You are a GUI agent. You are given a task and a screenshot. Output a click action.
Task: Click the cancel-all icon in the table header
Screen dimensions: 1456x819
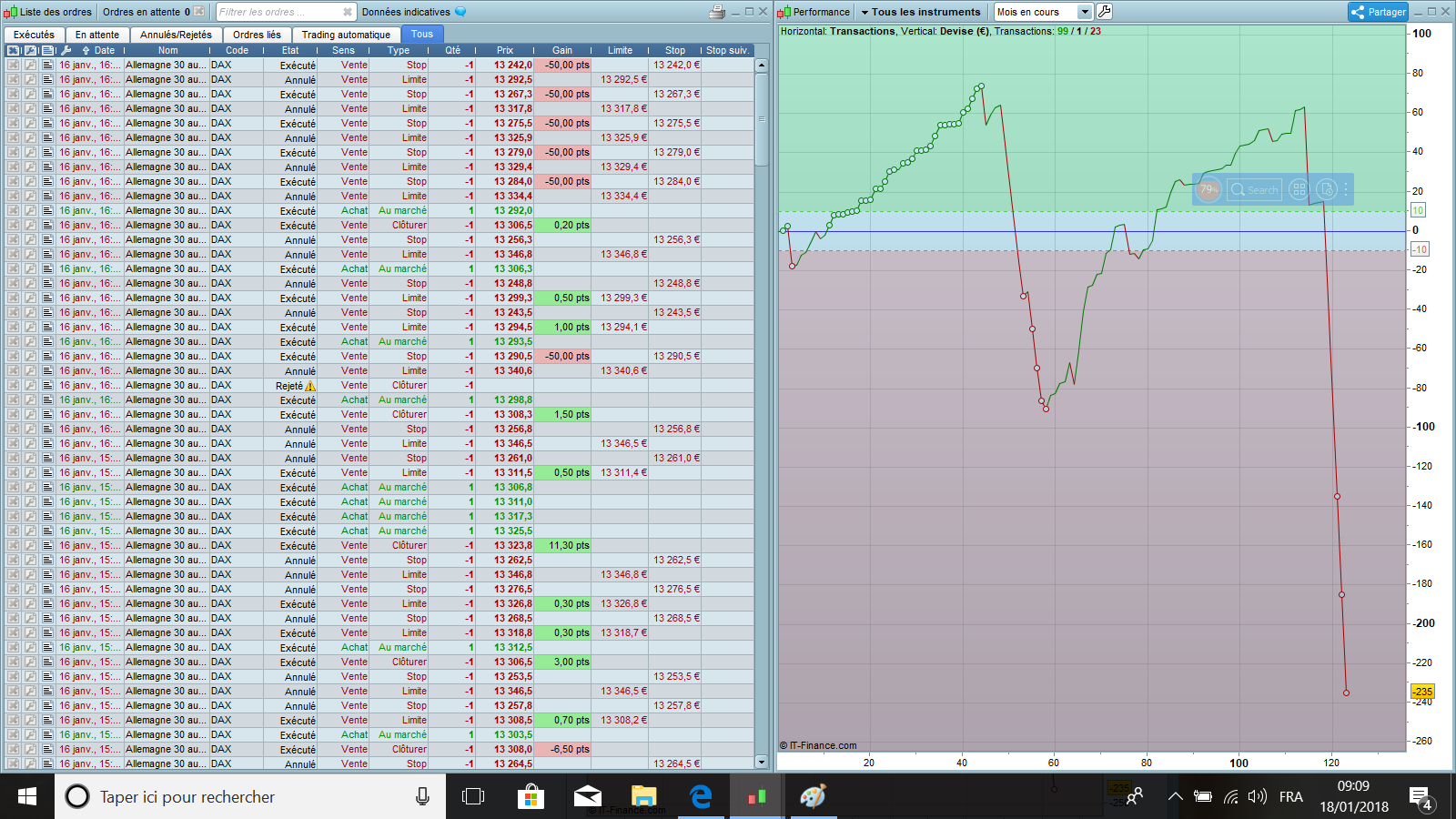point(14,50)
